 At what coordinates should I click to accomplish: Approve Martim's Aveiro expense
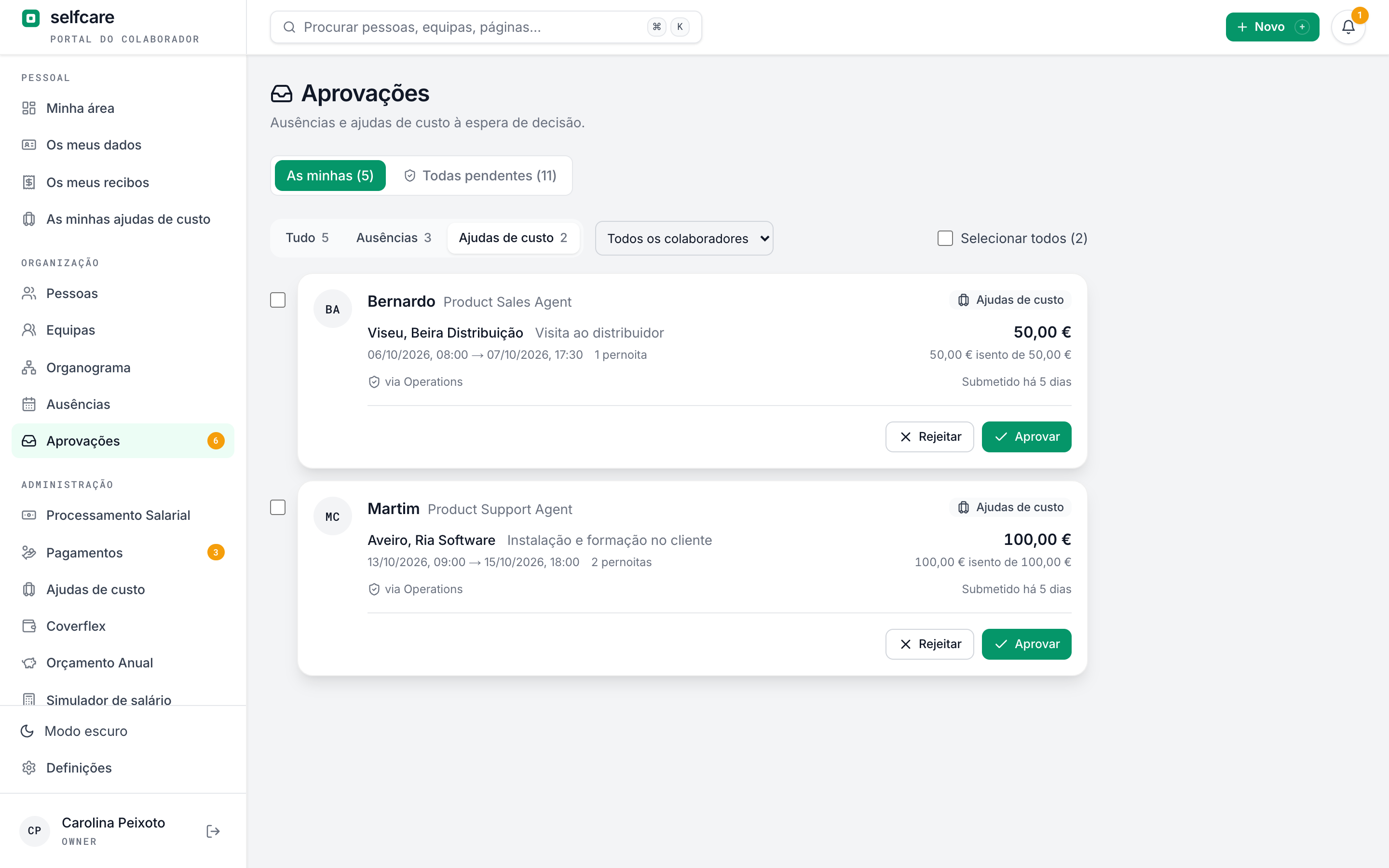coord(1026,644)
